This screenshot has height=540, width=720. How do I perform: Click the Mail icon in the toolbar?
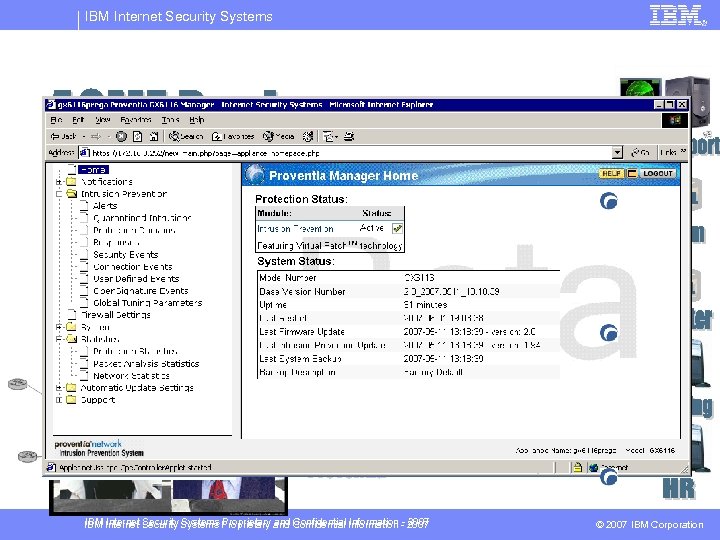tap(328, 136)
